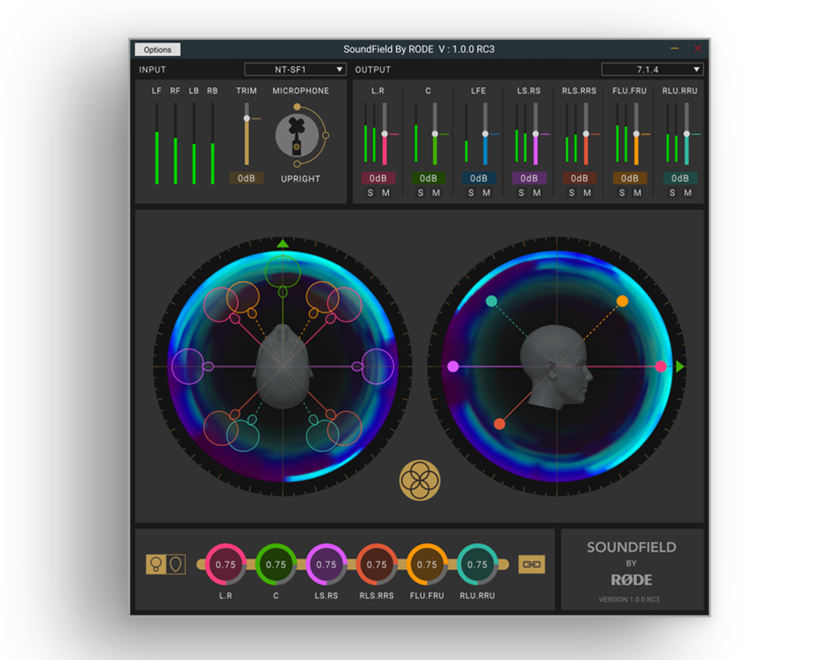Viewport: 840px width, 660px height.
Task: Click the orange FLU.FRU directivity knob
Action: (x=427, y=564)
